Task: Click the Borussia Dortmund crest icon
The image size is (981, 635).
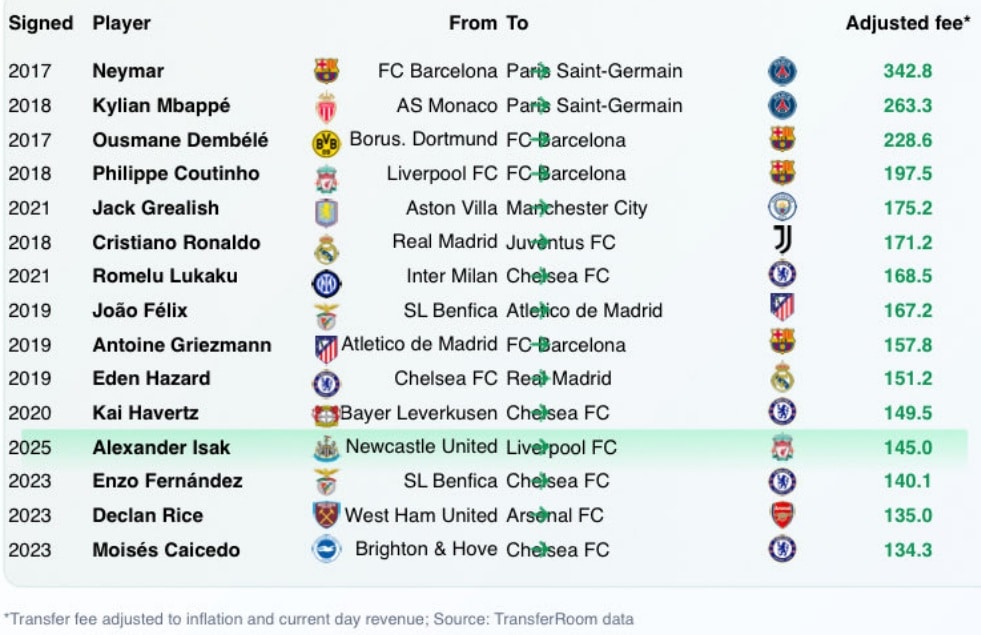Action: (x=326, y=141)
